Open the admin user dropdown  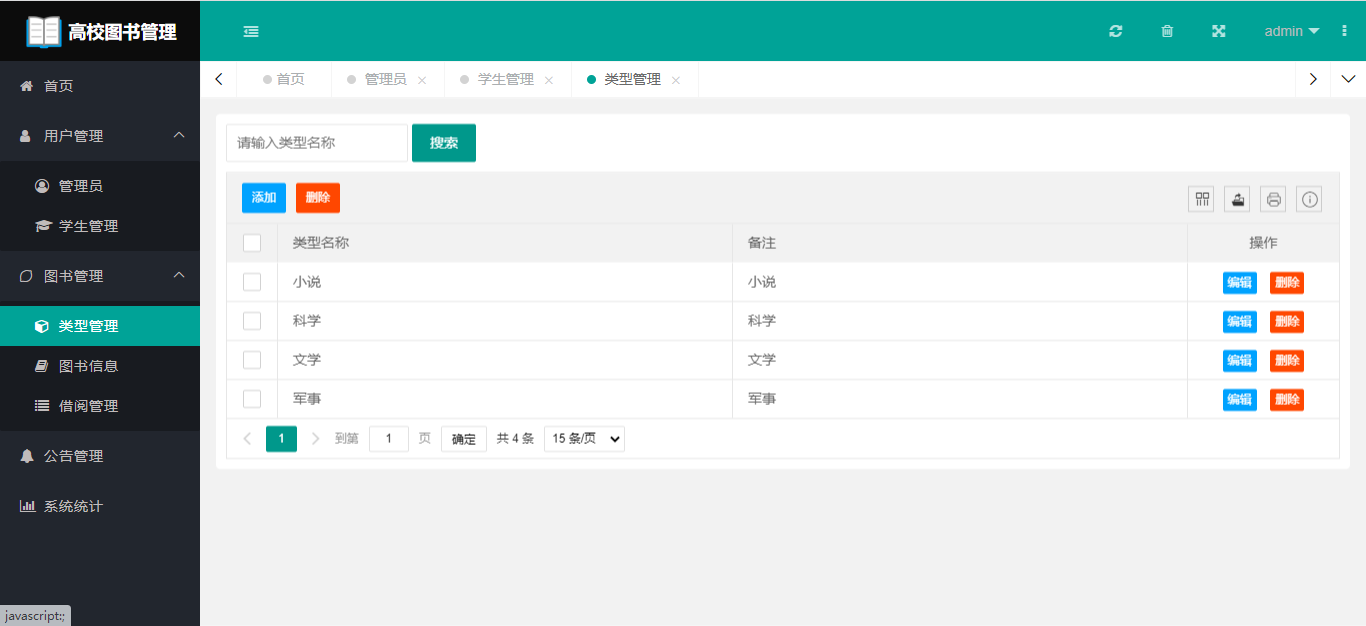(1292, 31)
